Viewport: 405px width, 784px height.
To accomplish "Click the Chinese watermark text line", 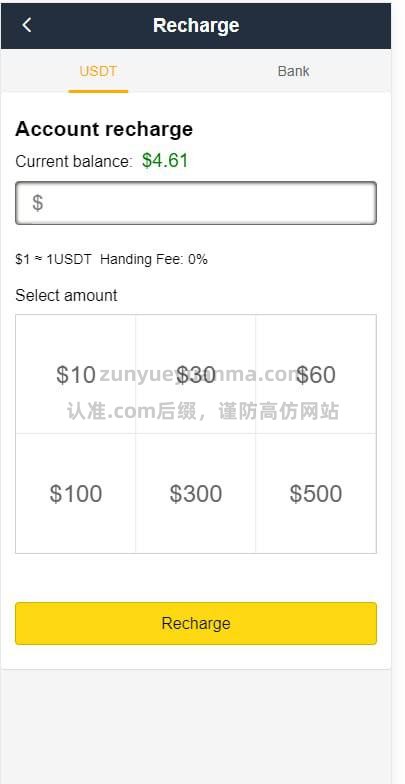I will (x=203, y=411).
